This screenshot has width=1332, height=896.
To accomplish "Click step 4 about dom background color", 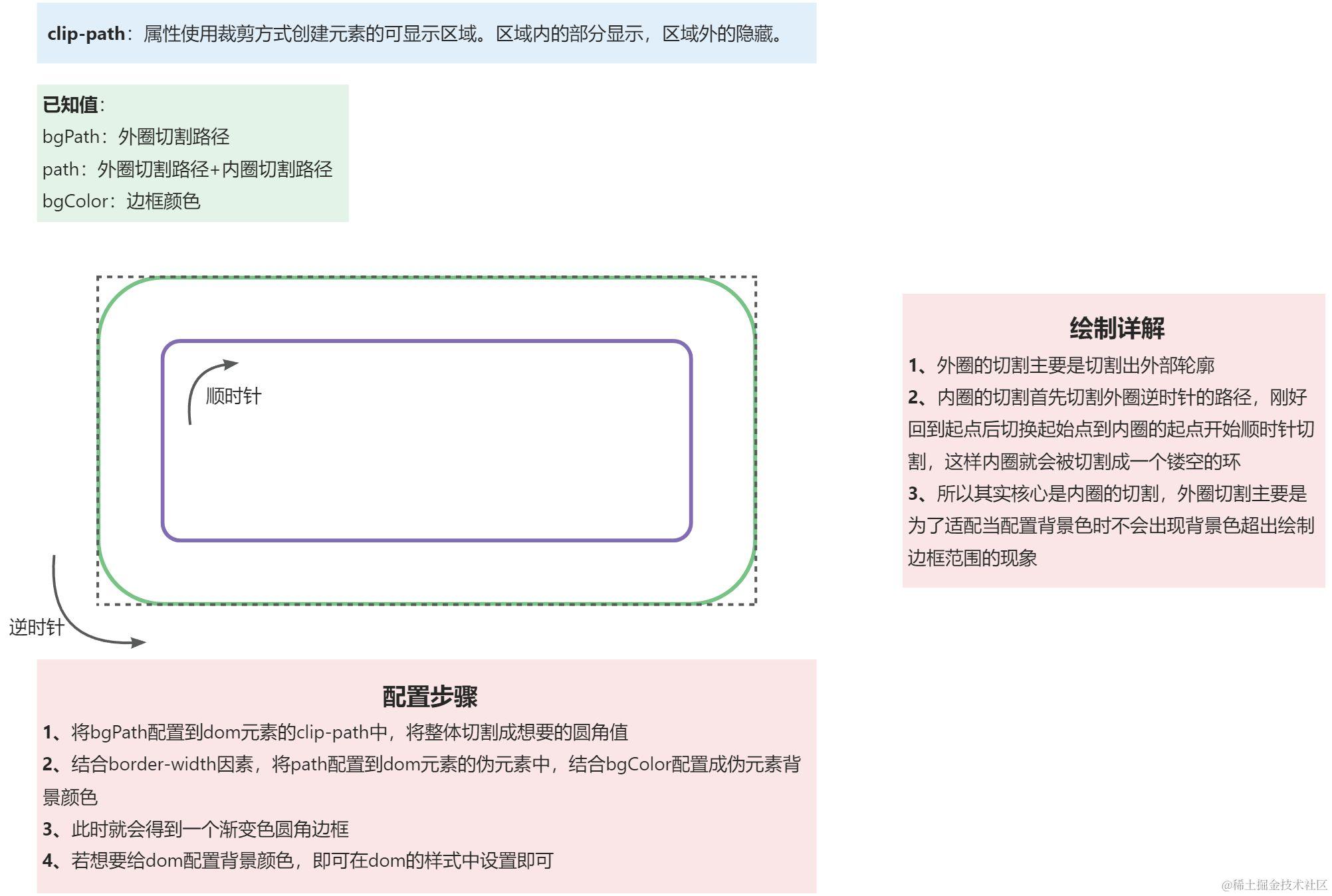I will [x=298, y=861].
